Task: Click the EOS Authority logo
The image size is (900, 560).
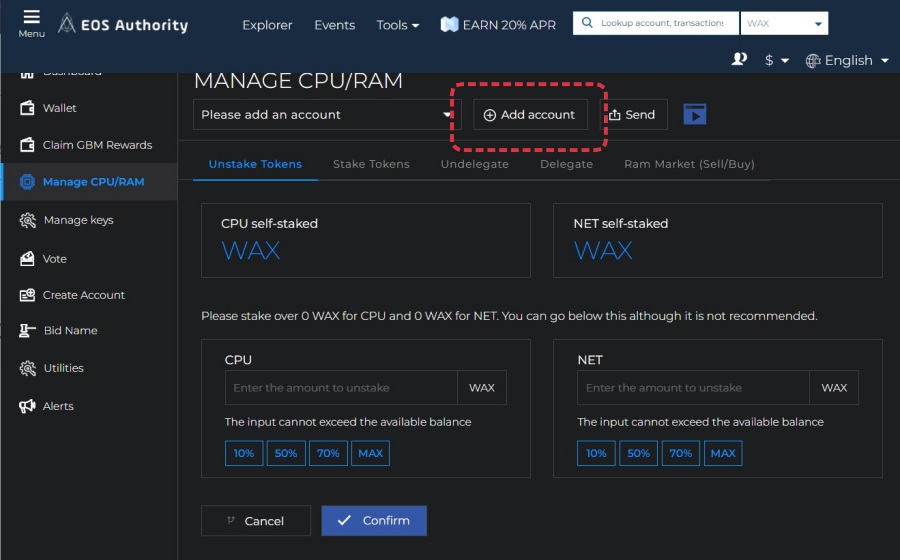Action: coord(123,24)
